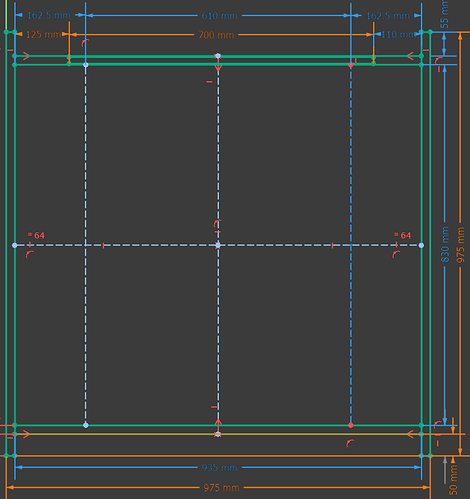This screenshot has height=499, width=470.
Task: Pick the 125 mm orange dimension
Action: coord(43,35)
